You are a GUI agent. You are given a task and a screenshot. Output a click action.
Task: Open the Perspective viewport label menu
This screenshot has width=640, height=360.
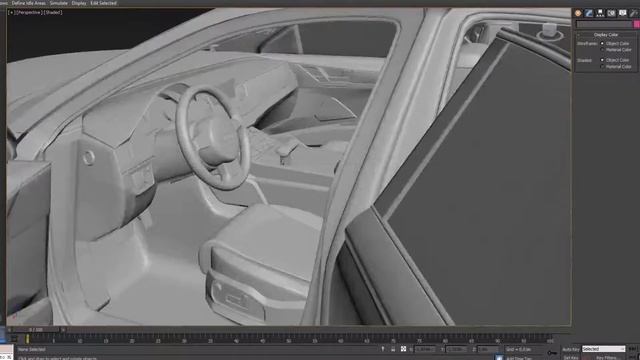tap(29, 13)
